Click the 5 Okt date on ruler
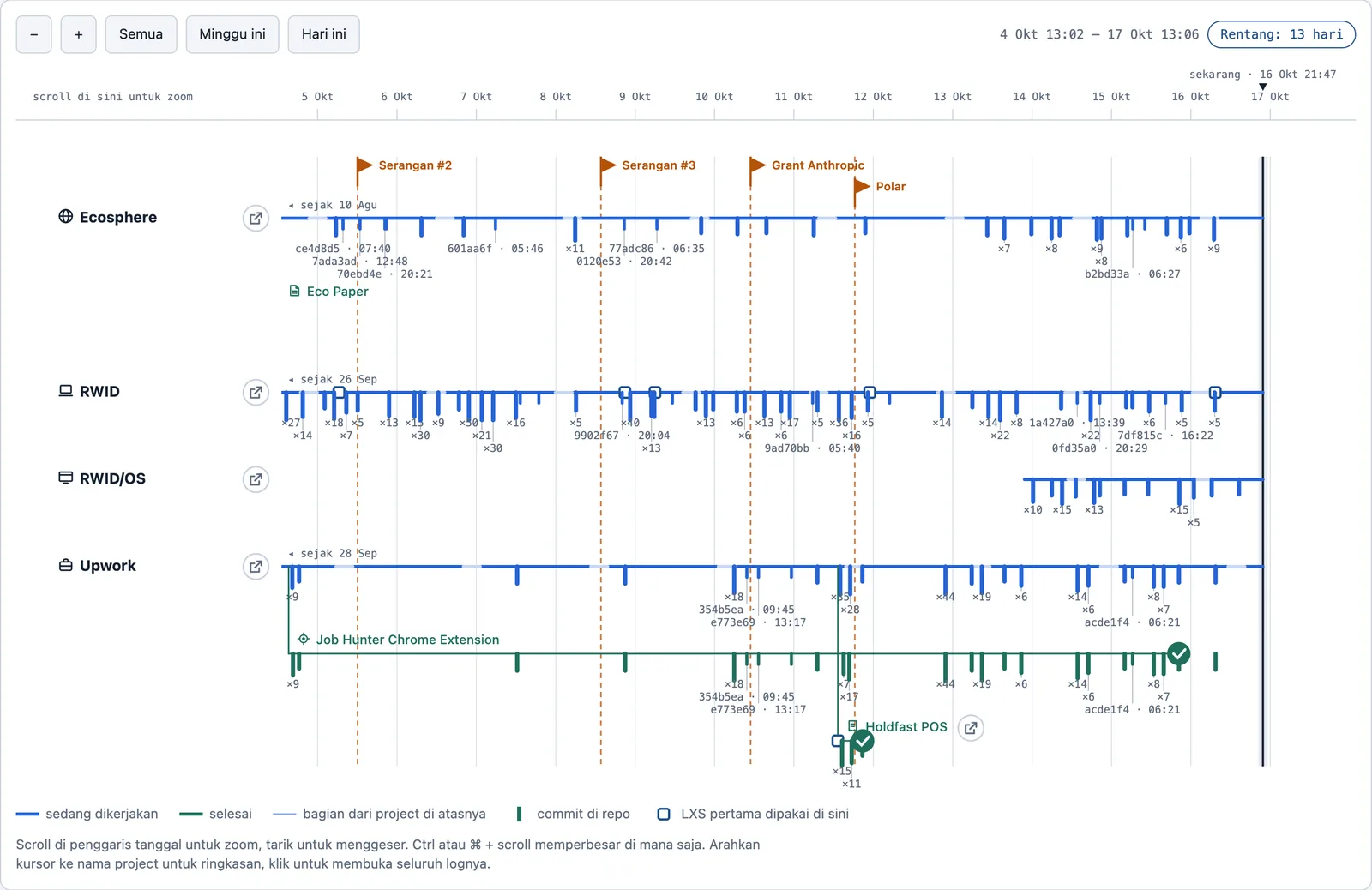The image size is (1372, 890). click(x=317, y=97)
